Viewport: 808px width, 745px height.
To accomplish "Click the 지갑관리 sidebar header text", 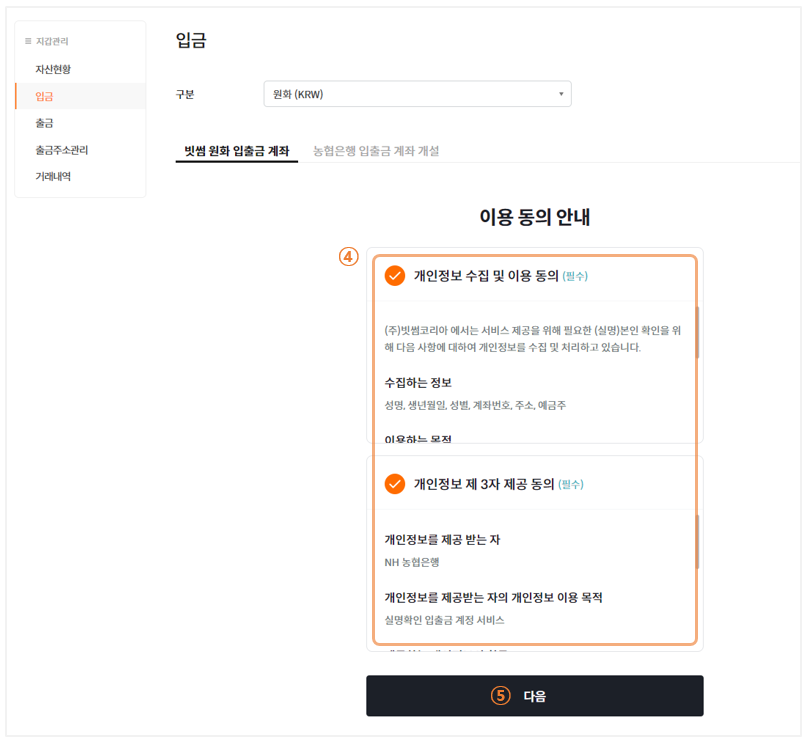I will (52, 41).
